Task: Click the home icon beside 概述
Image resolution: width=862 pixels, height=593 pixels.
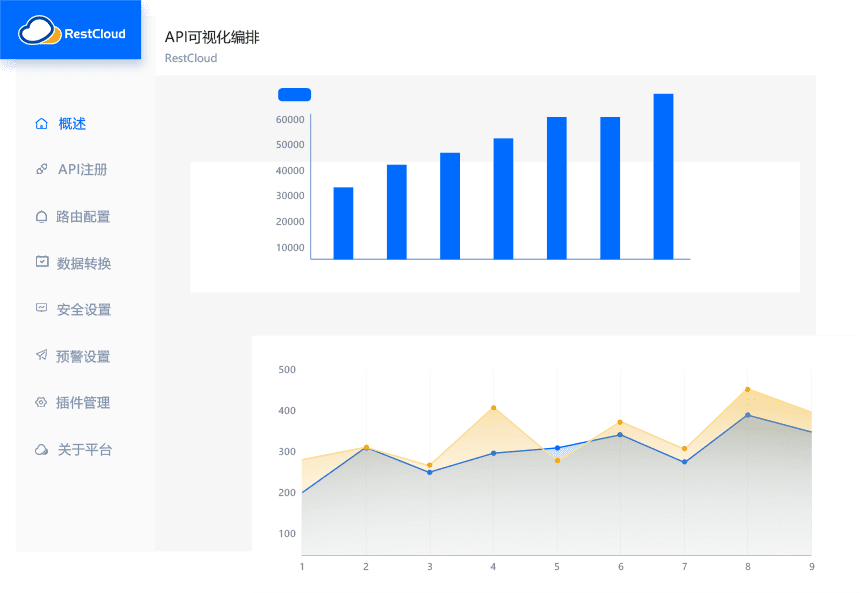Action: pos(41,124)
